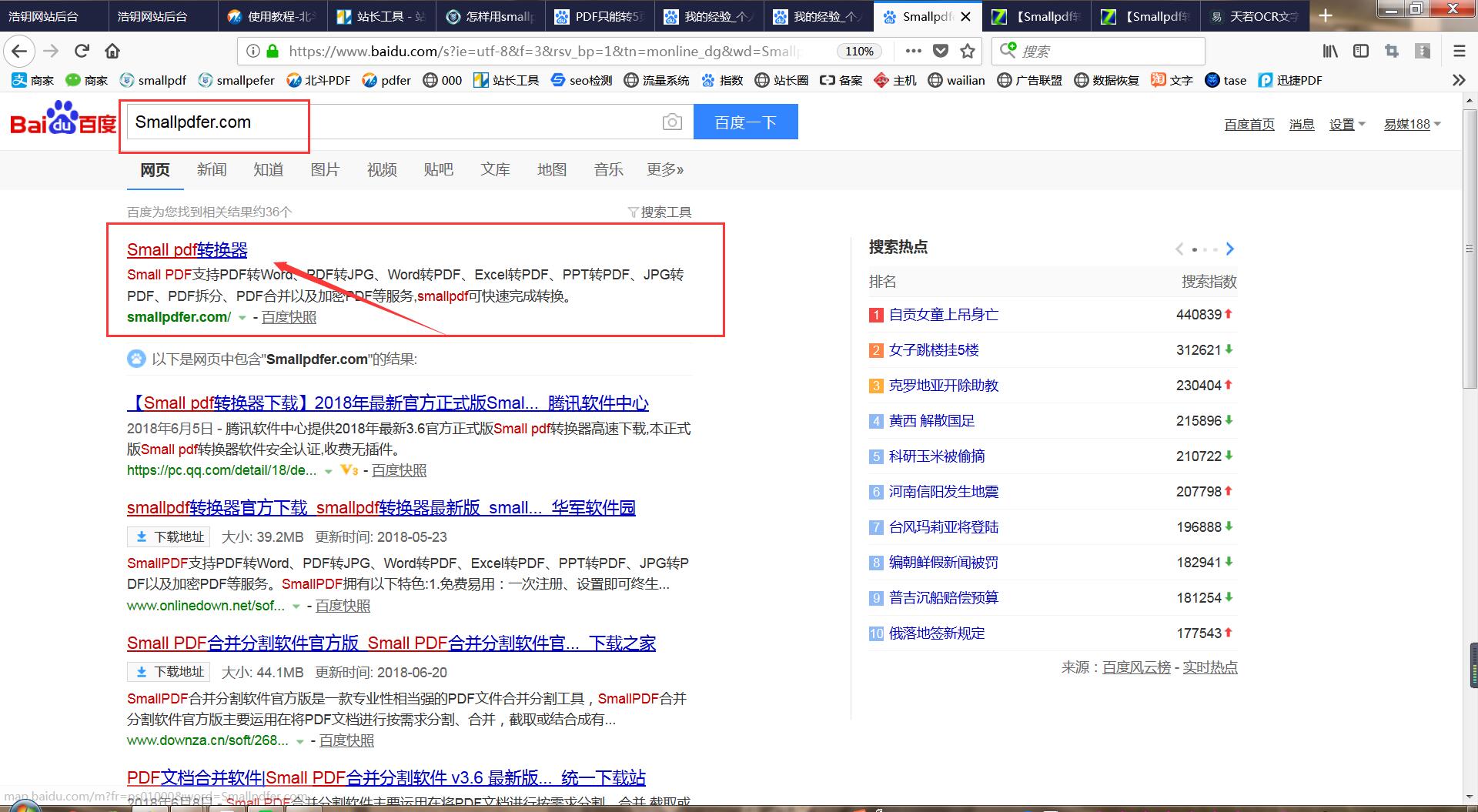The width and height of the screenshot is (1478, 812).
Task: Open 腾讯软件中心 Small pdf download result
Action: point(388,403)
